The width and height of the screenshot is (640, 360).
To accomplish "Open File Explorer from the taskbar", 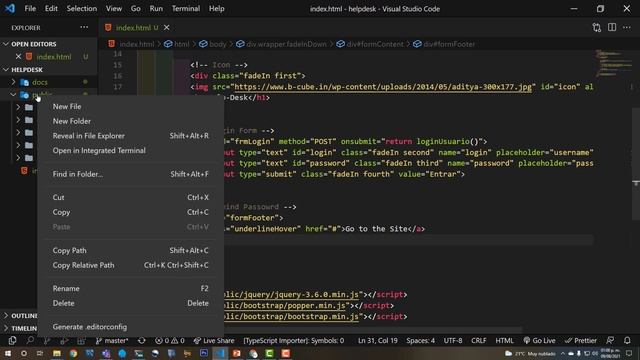I will (x=57, y=353).
